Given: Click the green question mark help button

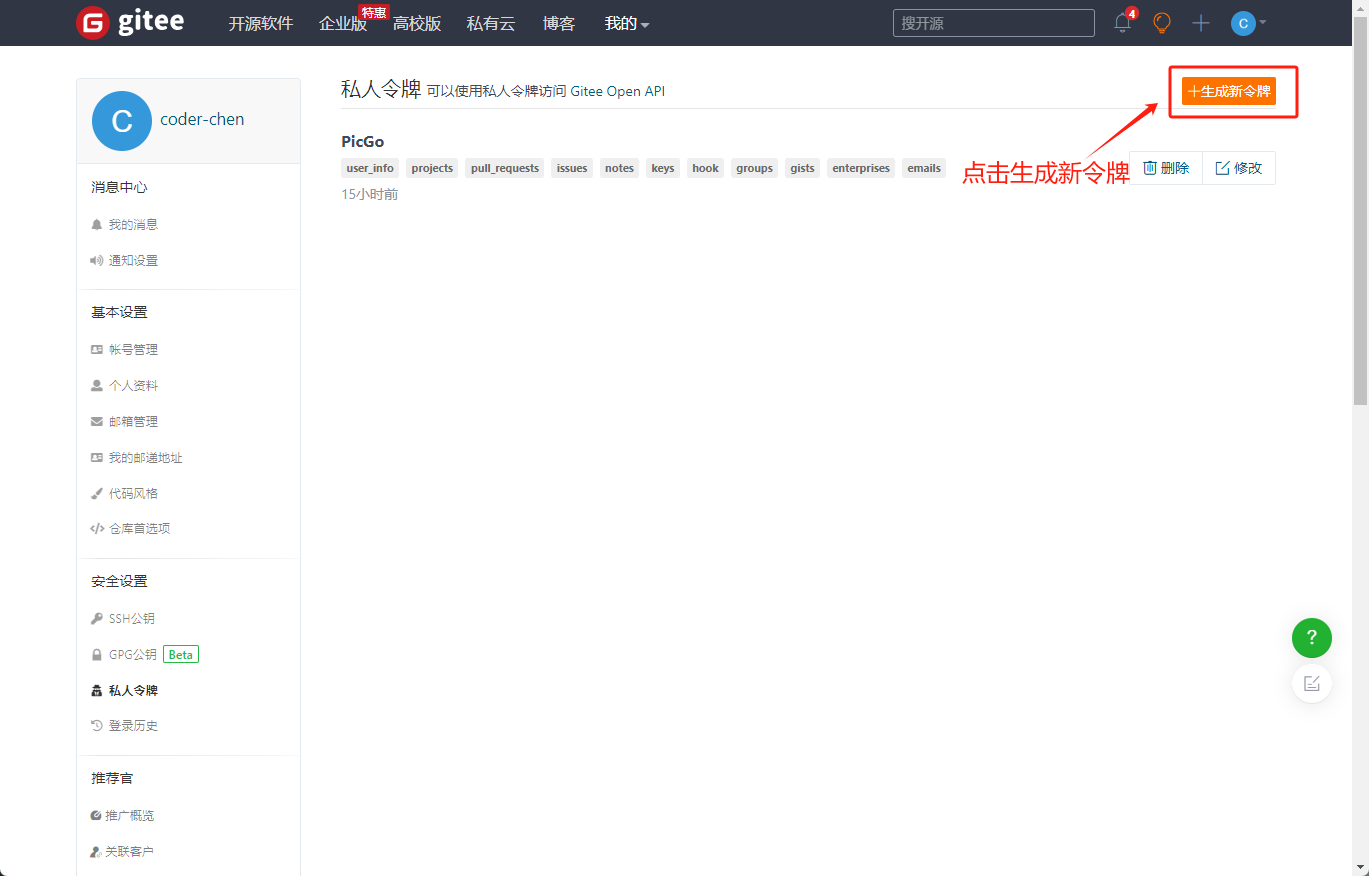Looking at the screenshot, I should pyautogui.click(x=1312, y=638).
